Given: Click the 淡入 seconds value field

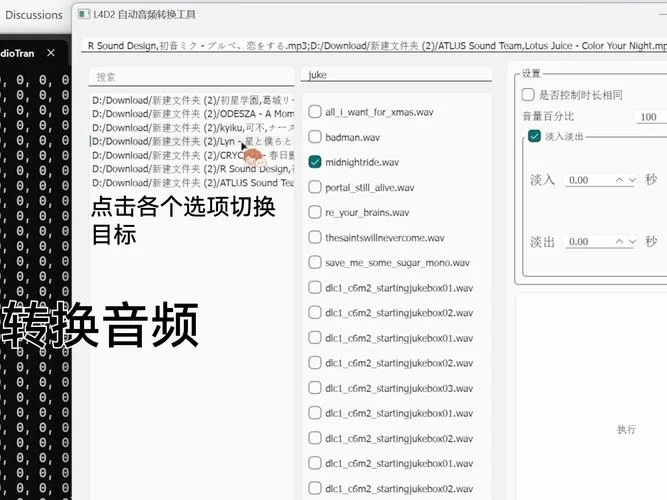Looking at the screenshot, I should (x=588, y=180).
